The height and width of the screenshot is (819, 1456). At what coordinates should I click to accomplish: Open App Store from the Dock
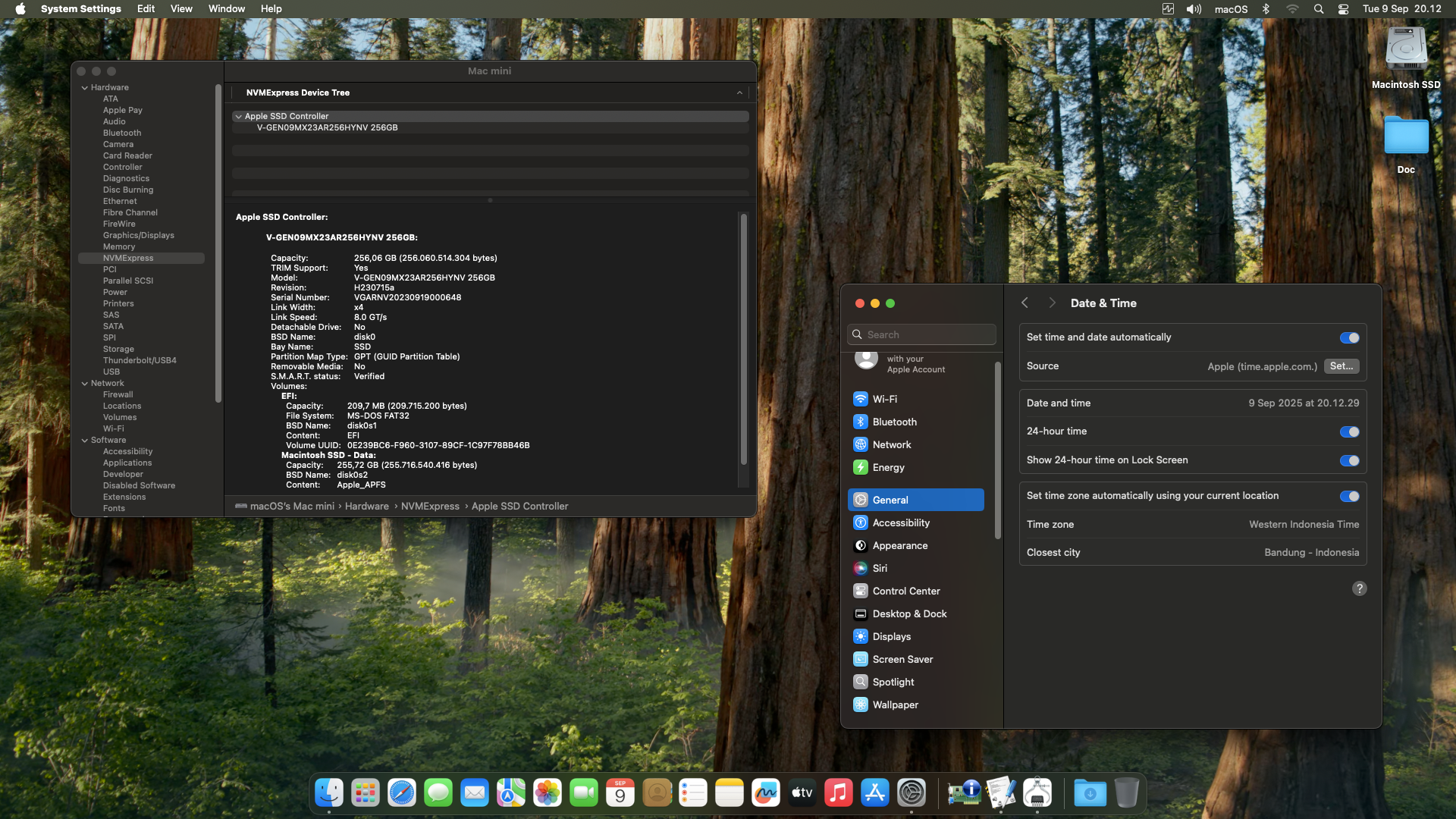(875, 793)
